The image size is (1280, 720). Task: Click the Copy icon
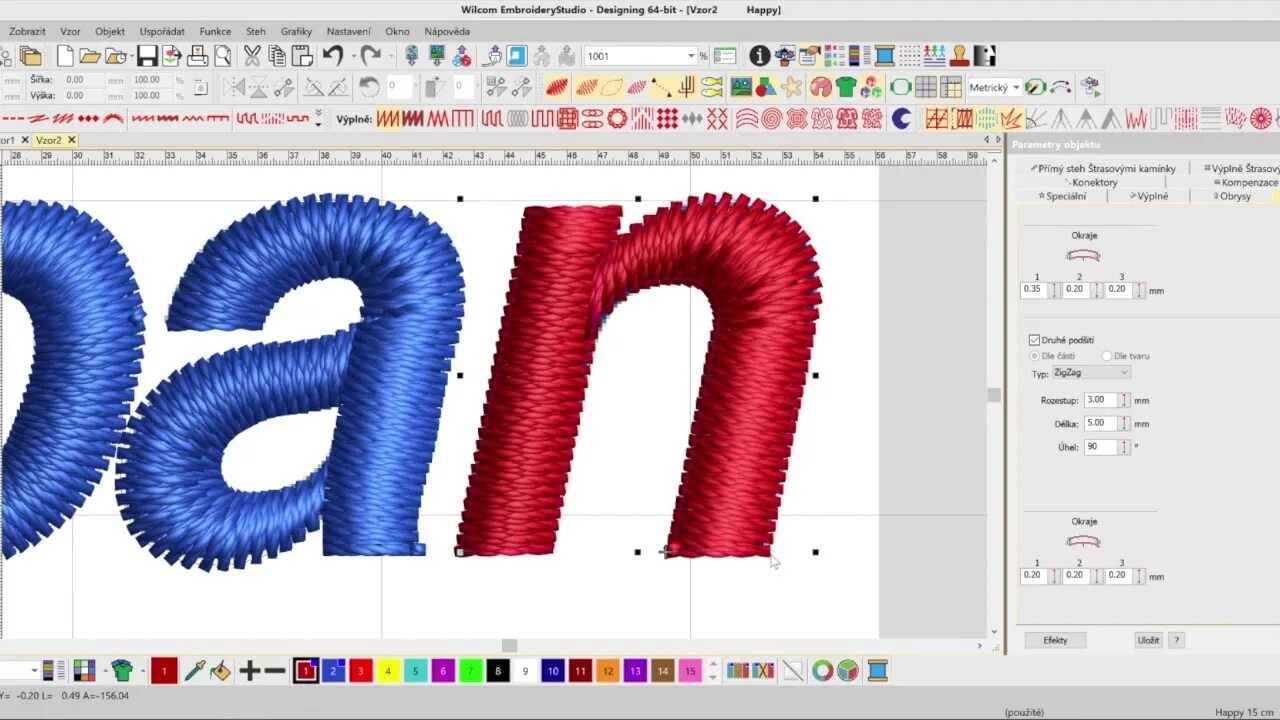(x=277, y=56)
